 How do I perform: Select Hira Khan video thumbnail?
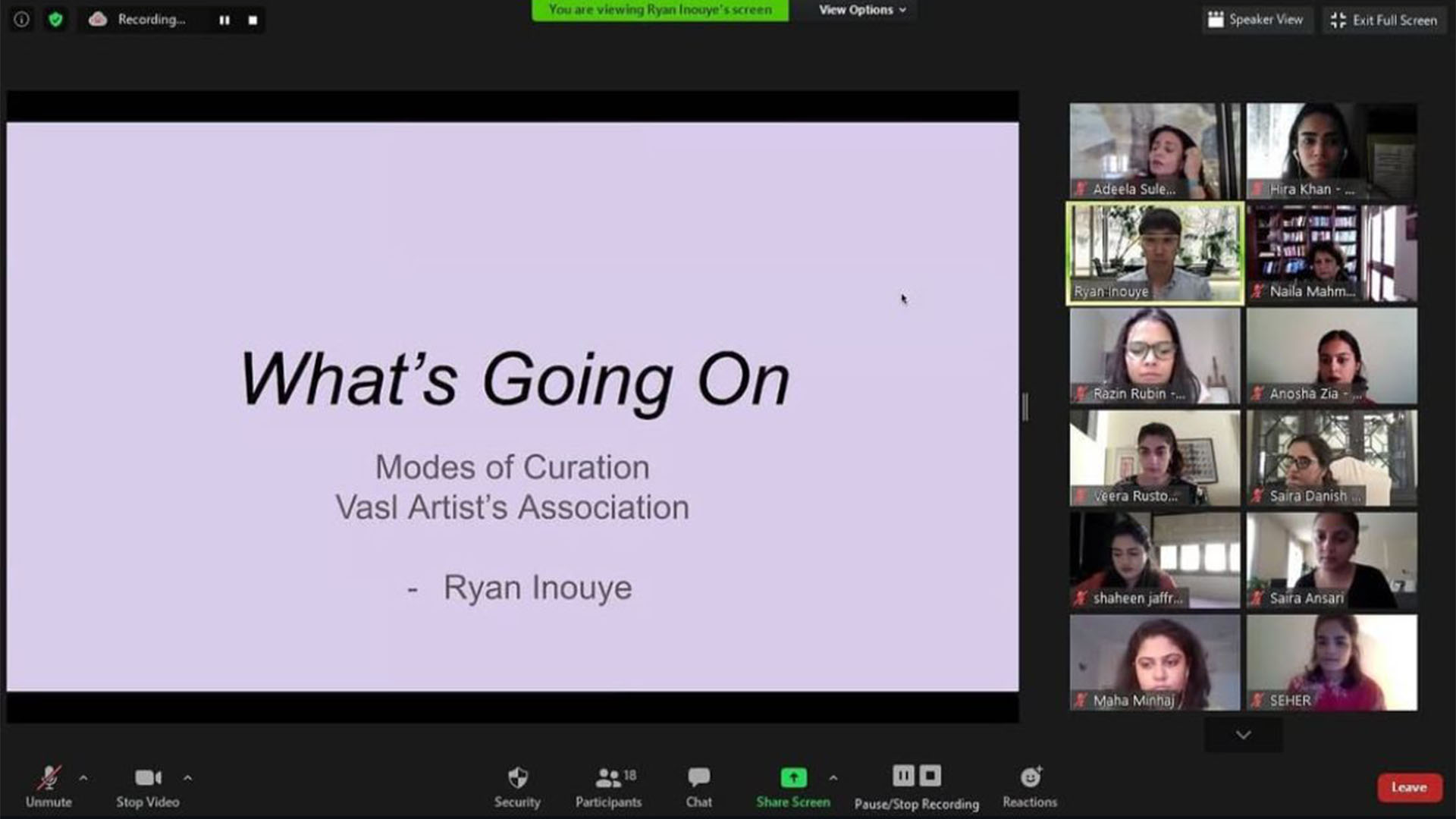point(1332,151)
